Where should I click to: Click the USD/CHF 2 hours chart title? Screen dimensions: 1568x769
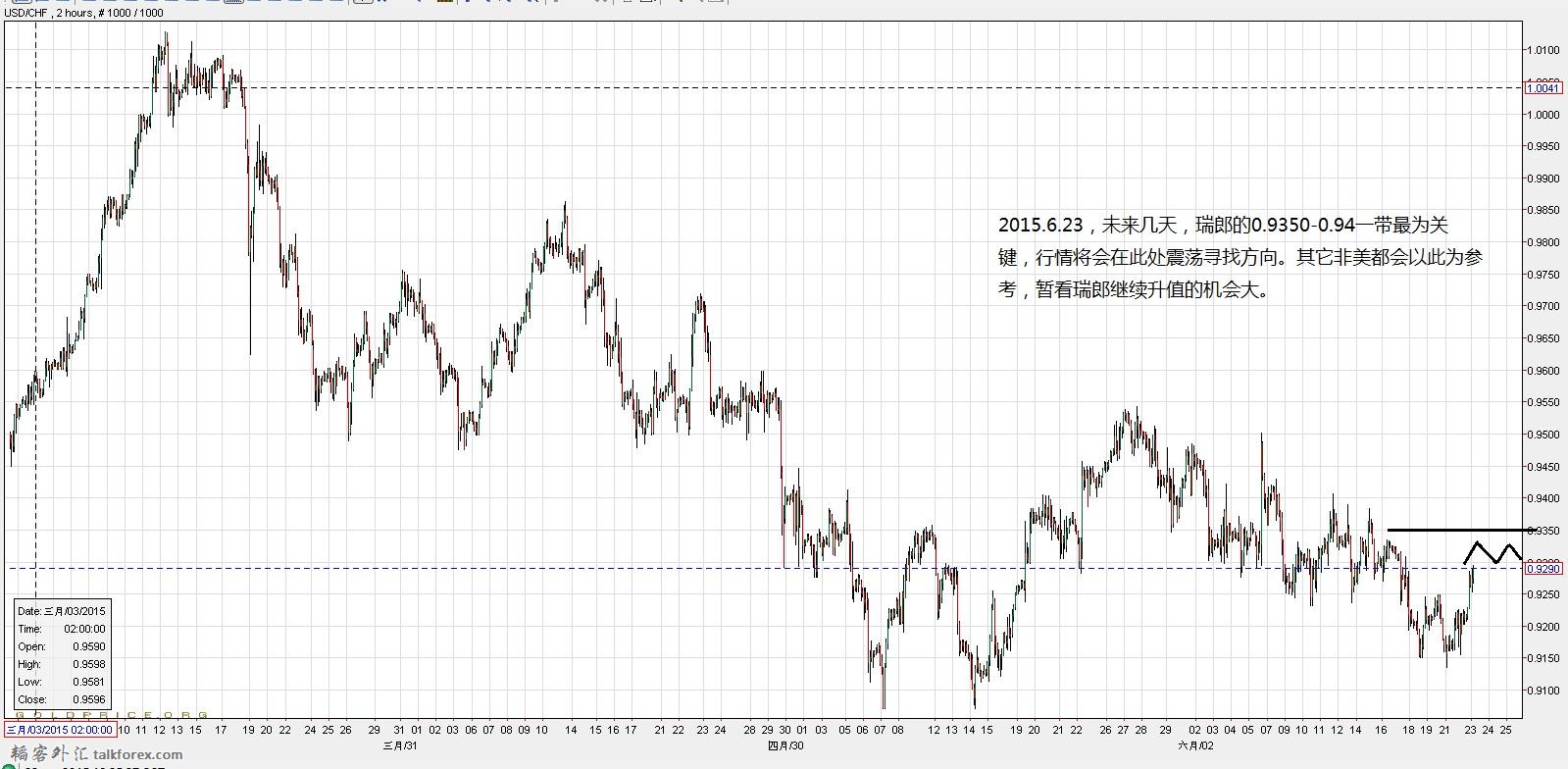(84, 13)
